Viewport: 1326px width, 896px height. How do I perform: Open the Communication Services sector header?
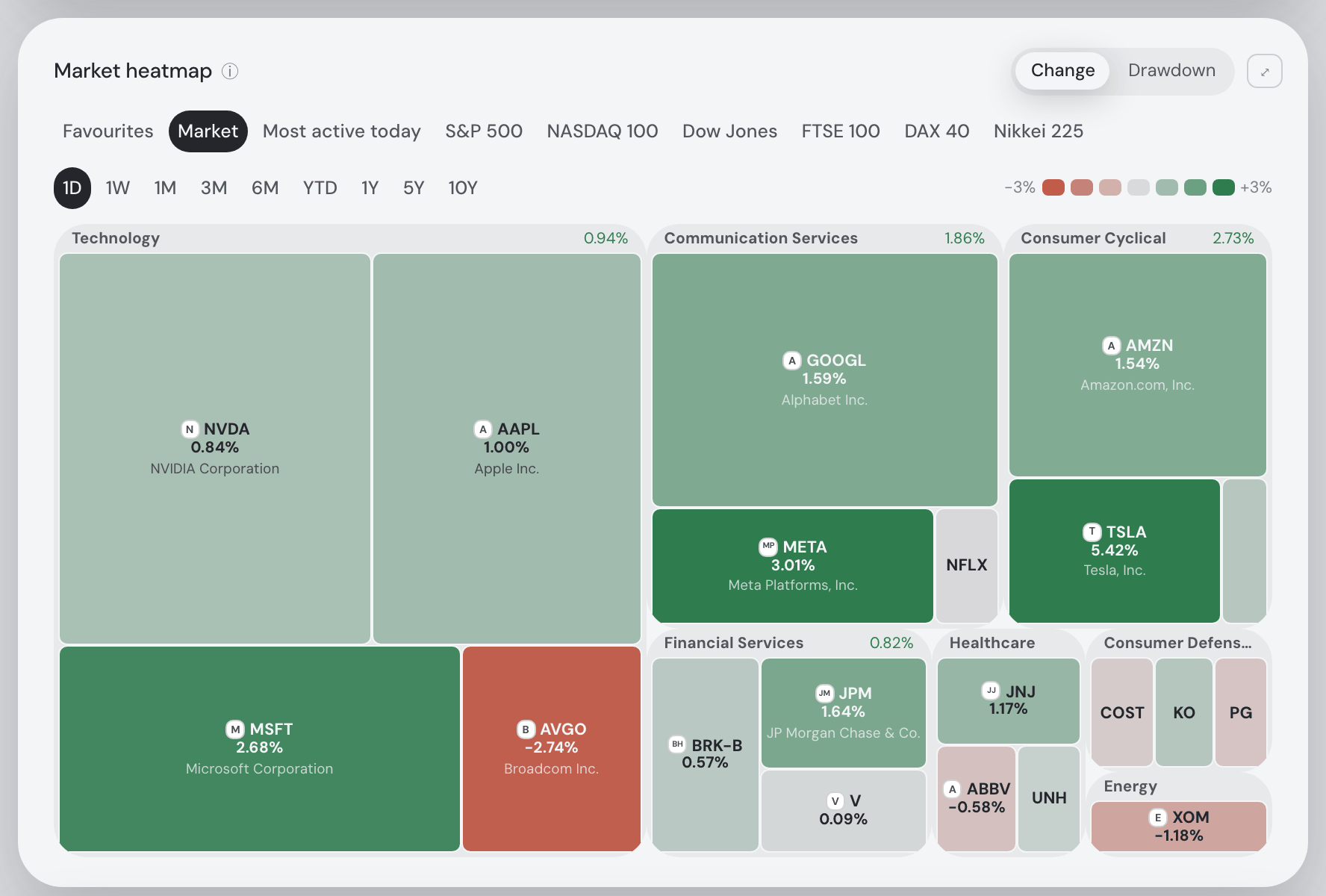(824, 238)
